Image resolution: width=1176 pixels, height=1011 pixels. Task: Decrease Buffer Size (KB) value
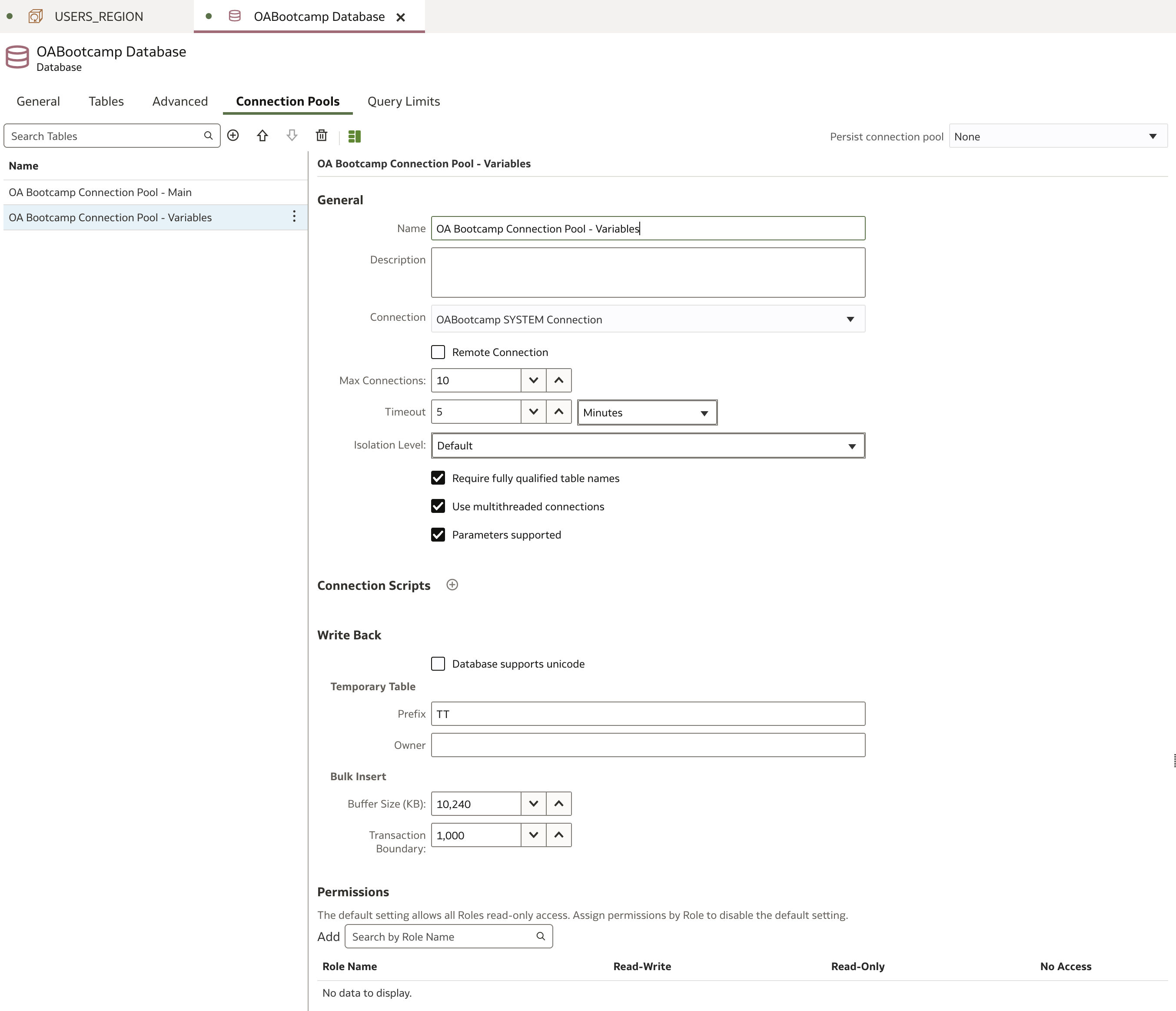click(x=534, y=804)
